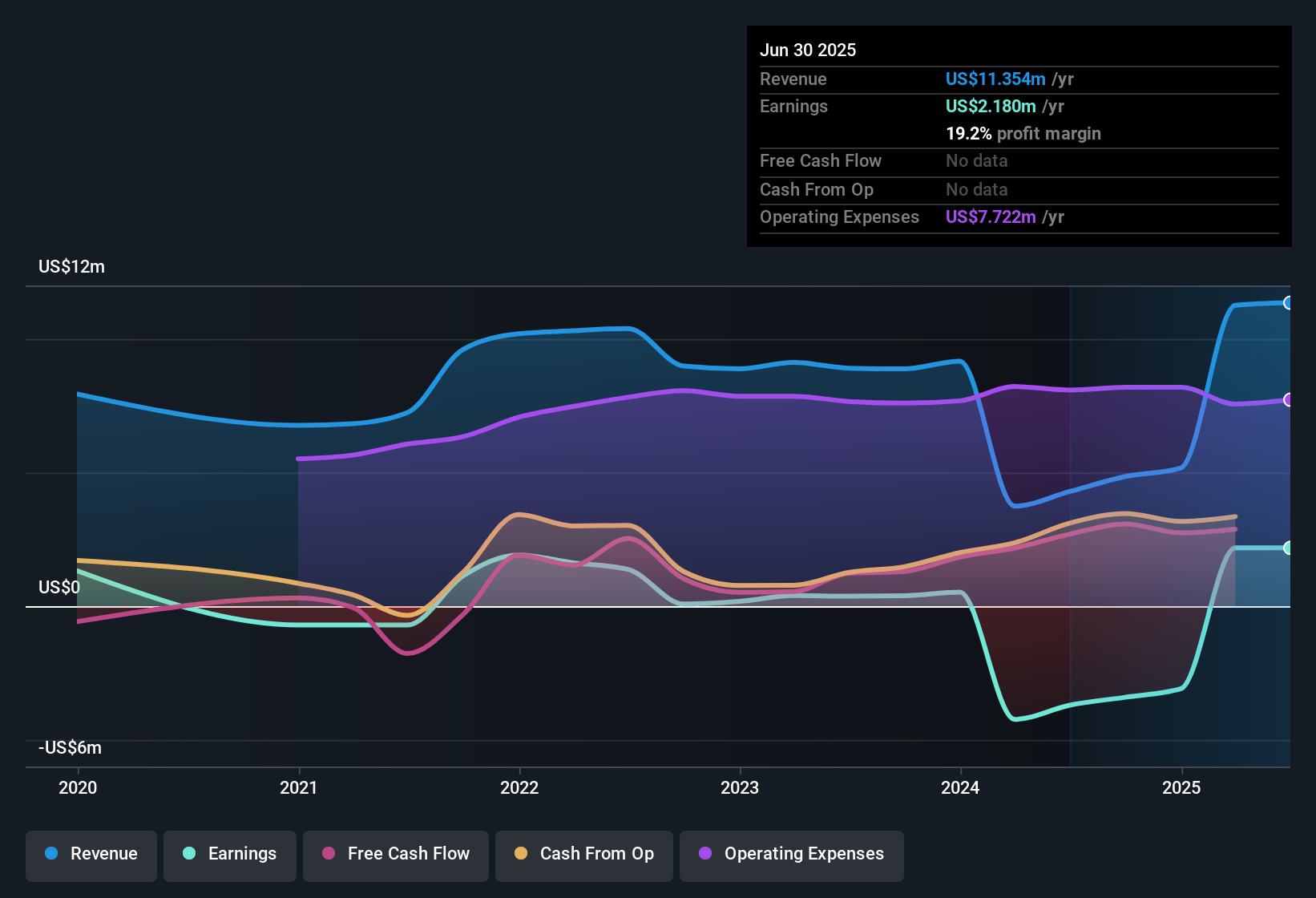This screenshot has height=898, width=1316.
Task: Click the 2020 x-axis label
Action: (x=78, y=787)
